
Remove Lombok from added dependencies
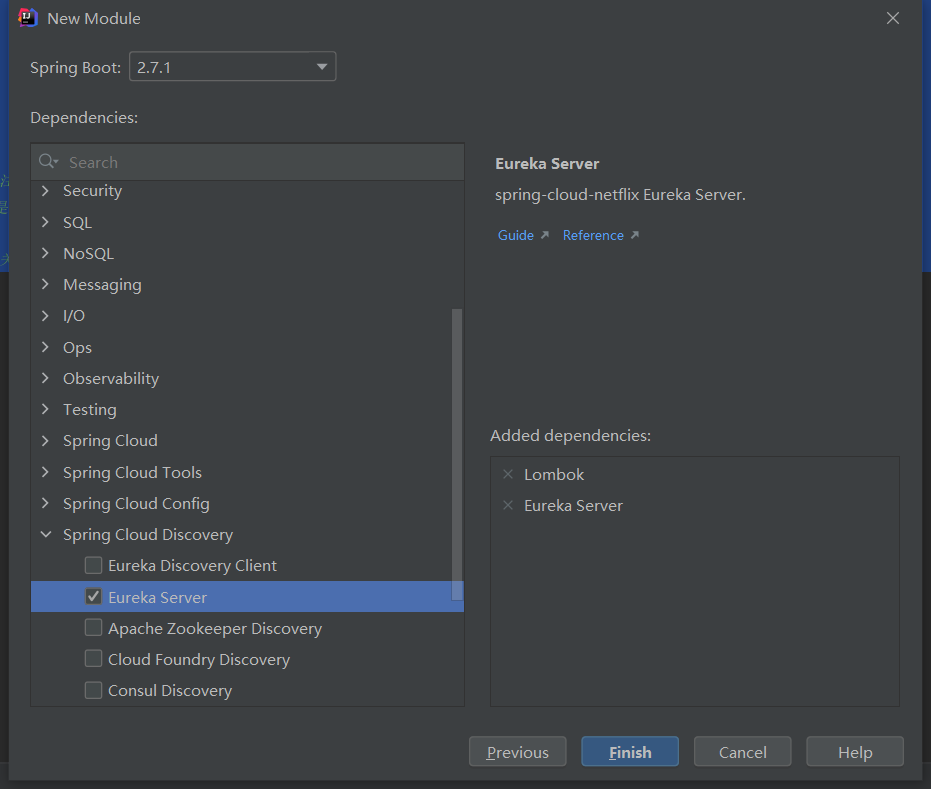508,475
